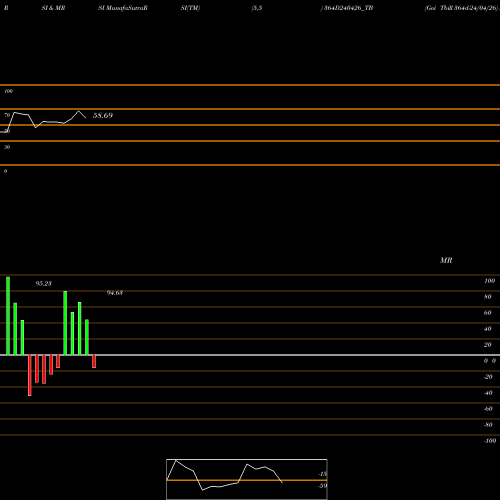Click the 364D240426_TB symbol text
This screenshot has width=500, height=500.
tap(348, 8)
